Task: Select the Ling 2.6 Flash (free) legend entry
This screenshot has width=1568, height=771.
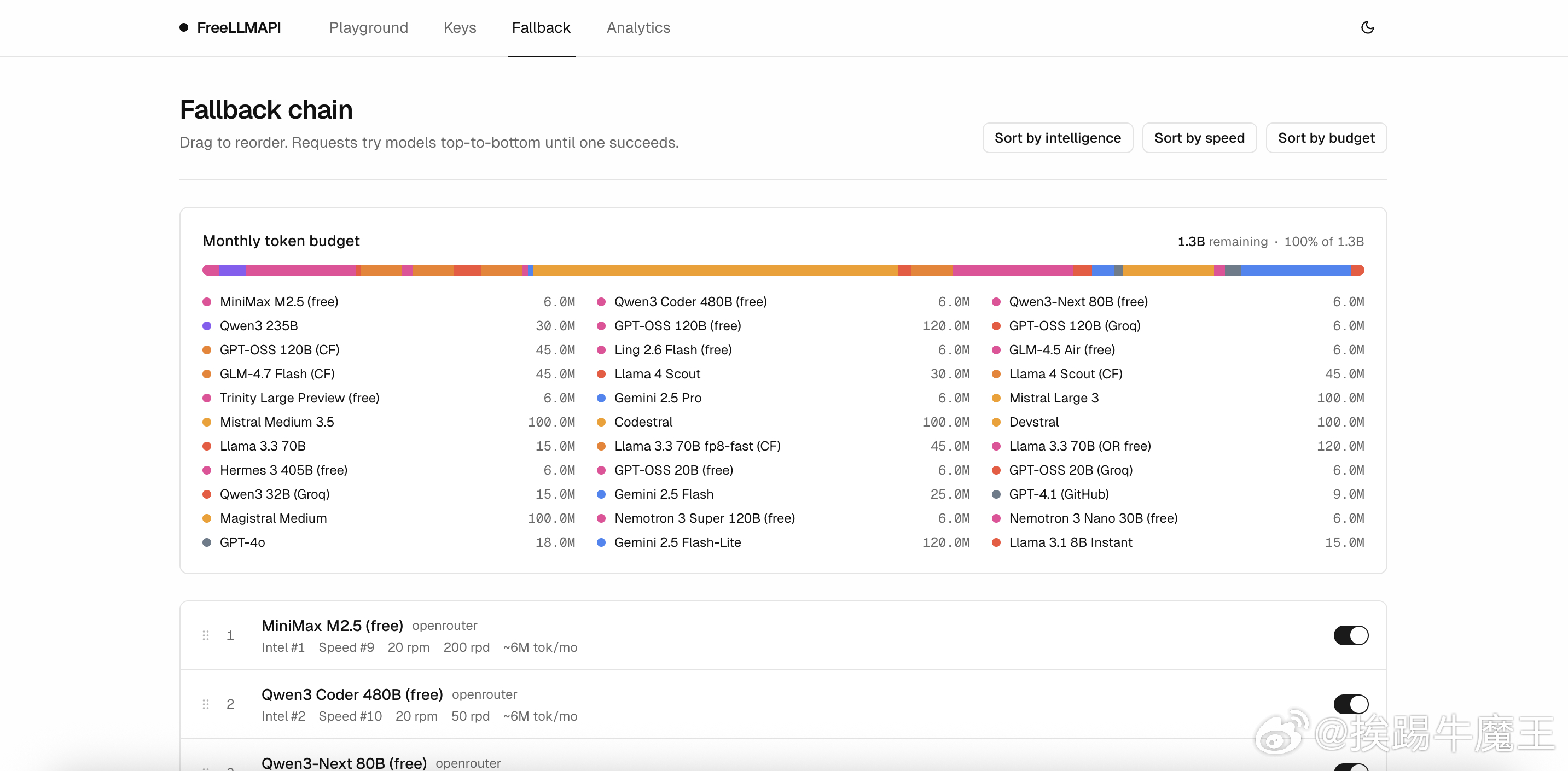Action: pos(783,350)
